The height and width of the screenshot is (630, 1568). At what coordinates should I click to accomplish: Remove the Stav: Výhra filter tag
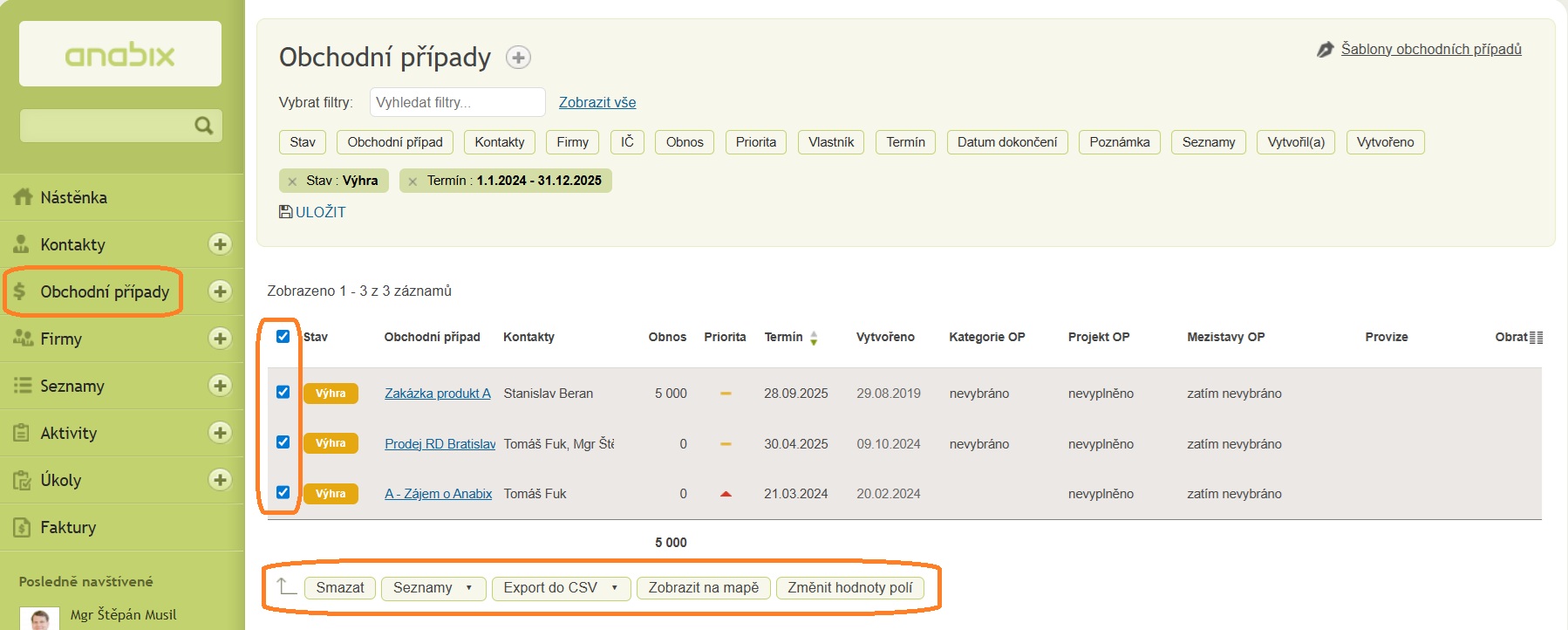pos(292,181)
